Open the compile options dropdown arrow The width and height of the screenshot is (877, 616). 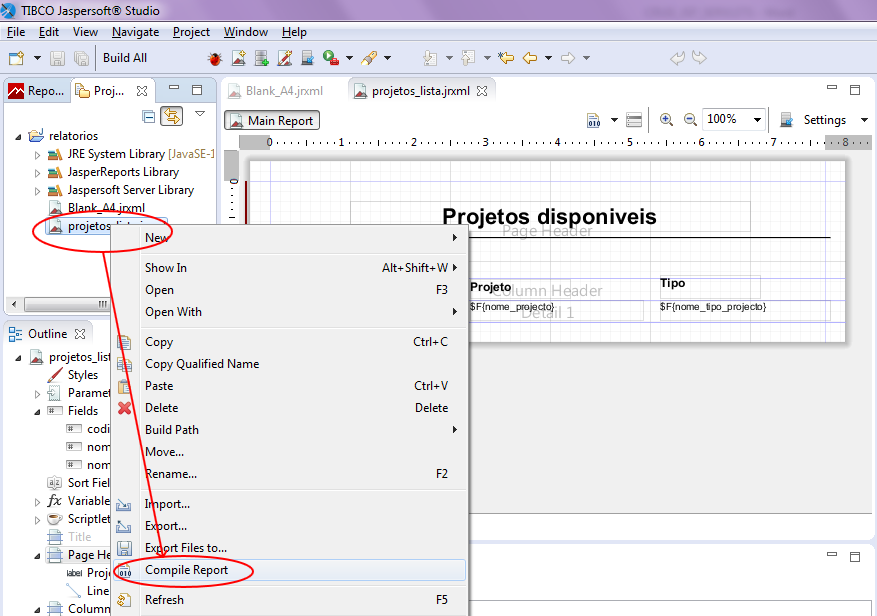(x=614, y=120)
